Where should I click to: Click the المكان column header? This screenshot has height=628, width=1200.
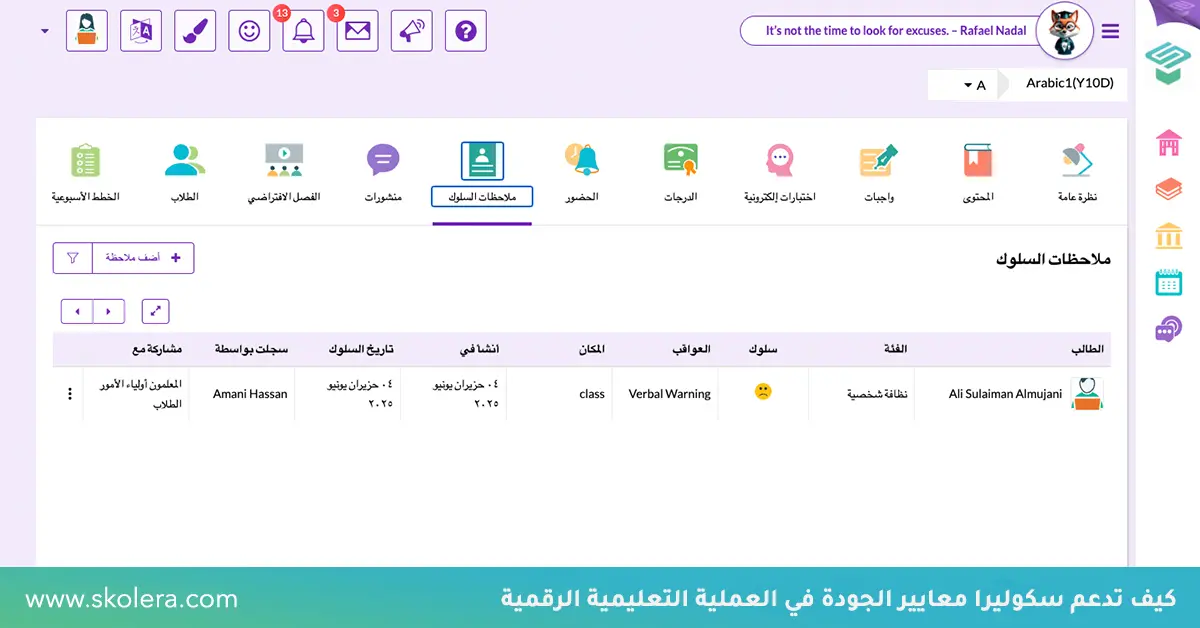click(x=591, y=349)
